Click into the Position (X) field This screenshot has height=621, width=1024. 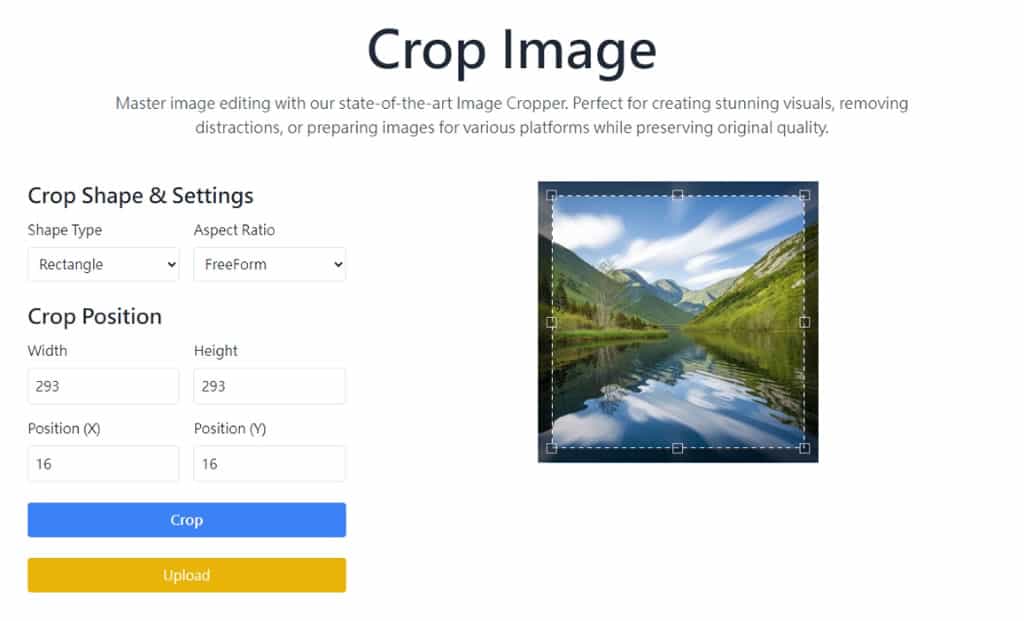click(x=103, y=464)
